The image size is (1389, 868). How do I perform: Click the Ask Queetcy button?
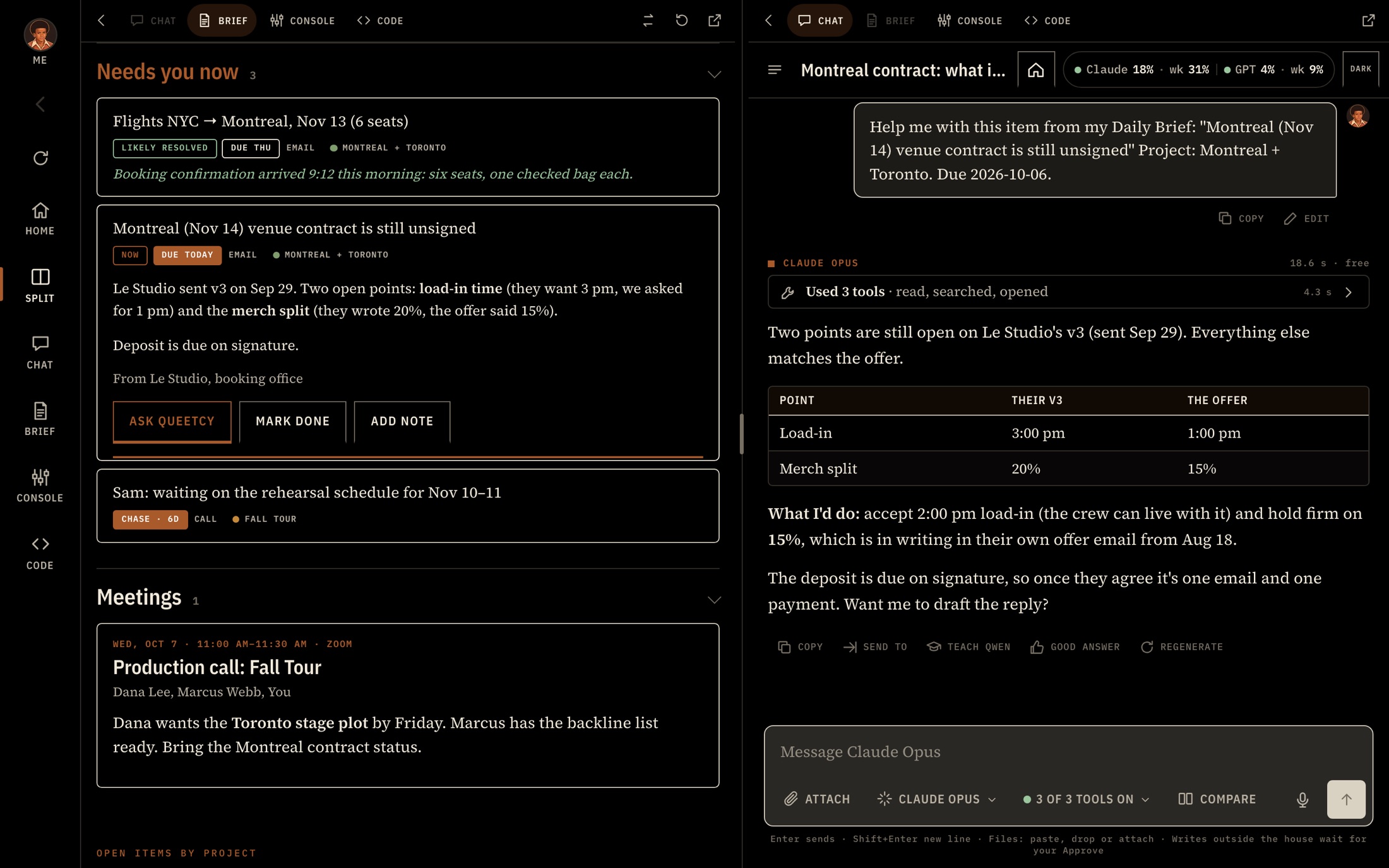tap(172, 422)
